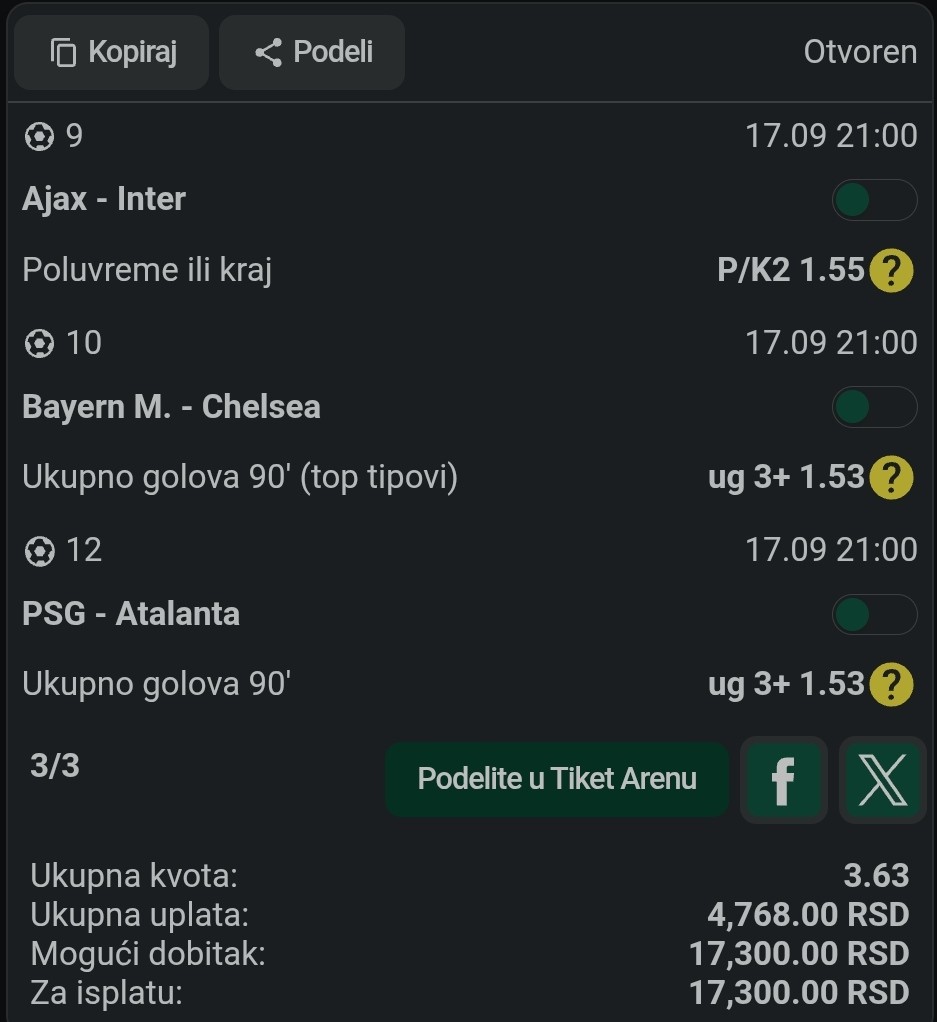Select the Ajax - Inter match title
The height and width of the screenshot is (1022, 937).
(104, 199)
